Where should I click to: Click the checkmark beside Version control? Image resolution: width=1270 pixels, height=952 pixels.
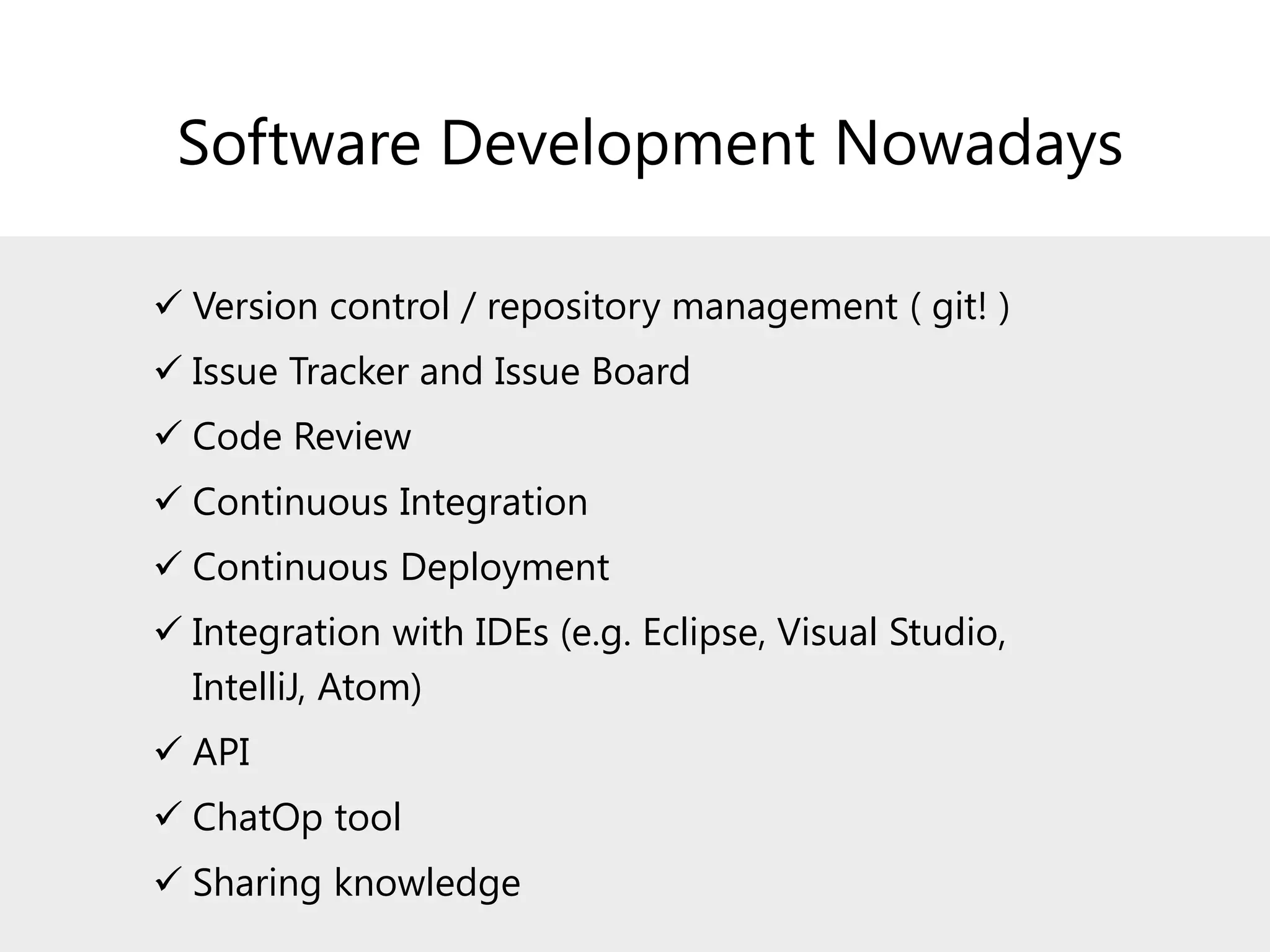tap(167, 303)
